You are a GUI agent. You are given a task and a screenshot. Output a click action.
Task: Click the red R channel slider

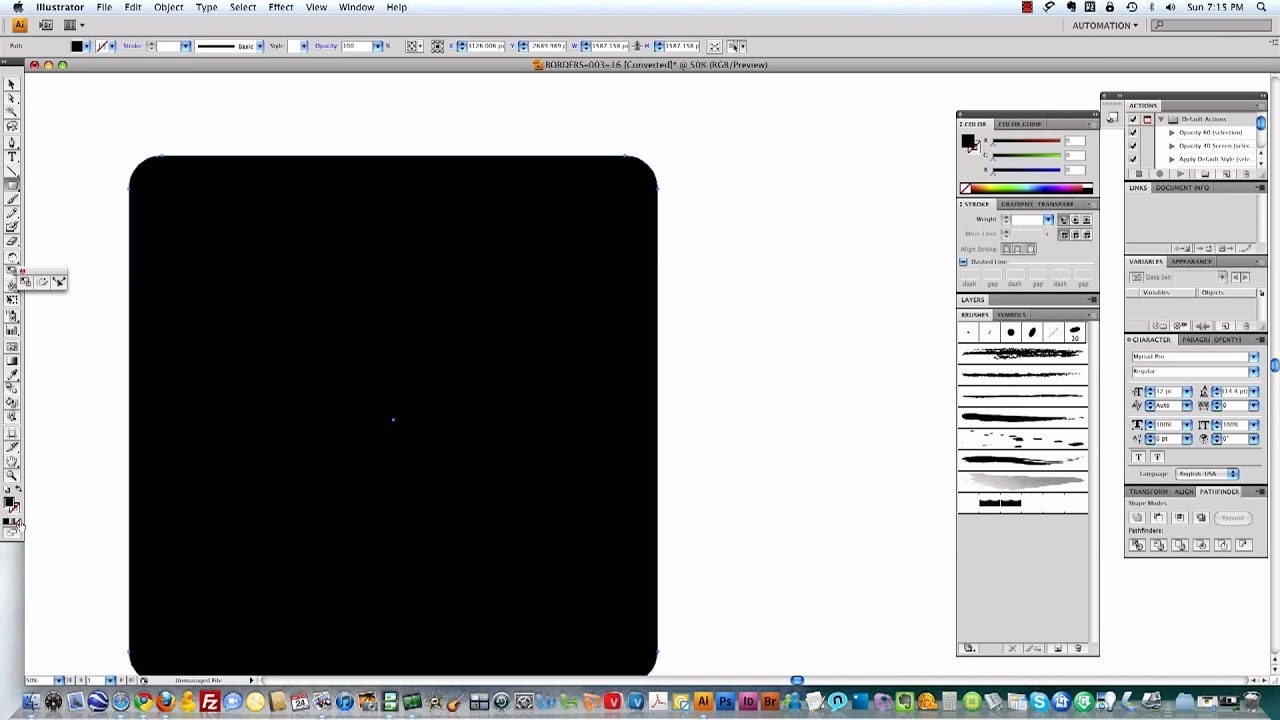point(1026,141)
